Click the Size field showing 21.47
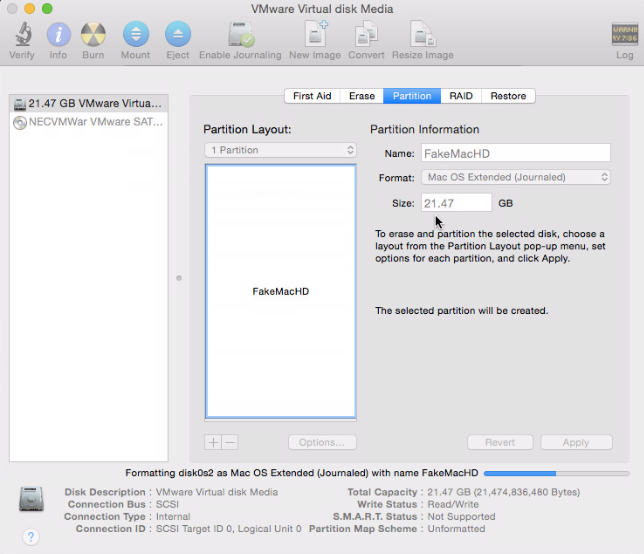 456,203
